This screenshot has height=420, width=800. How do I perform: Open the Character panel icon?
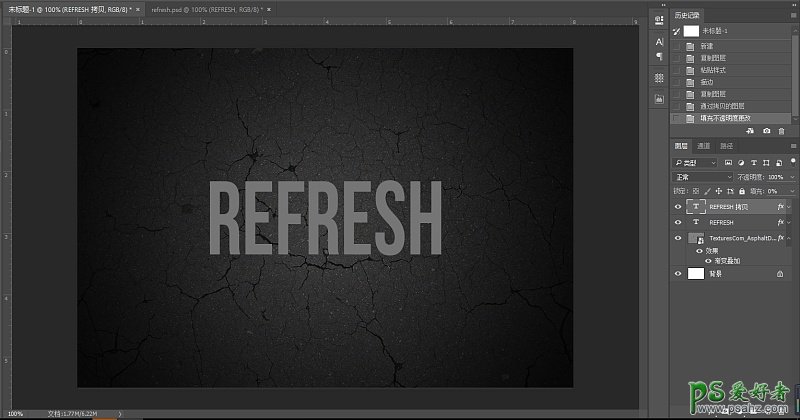659,41
